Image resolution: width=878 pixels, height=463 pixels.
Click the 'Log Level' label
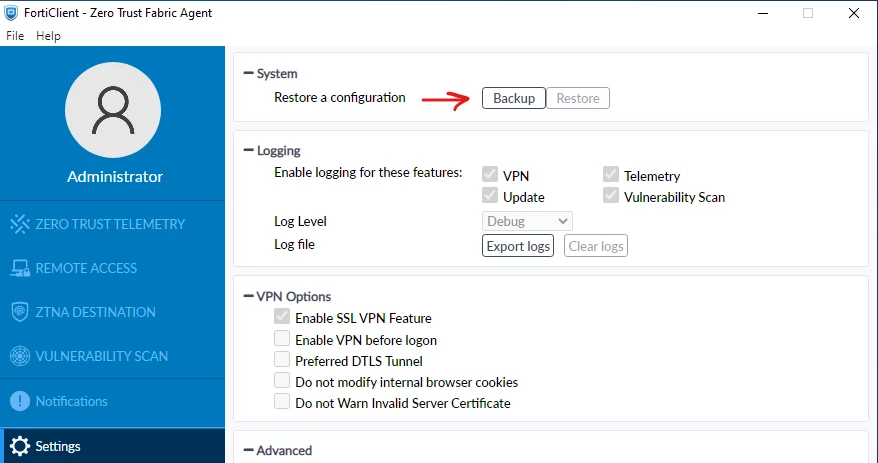click(300, 222)
